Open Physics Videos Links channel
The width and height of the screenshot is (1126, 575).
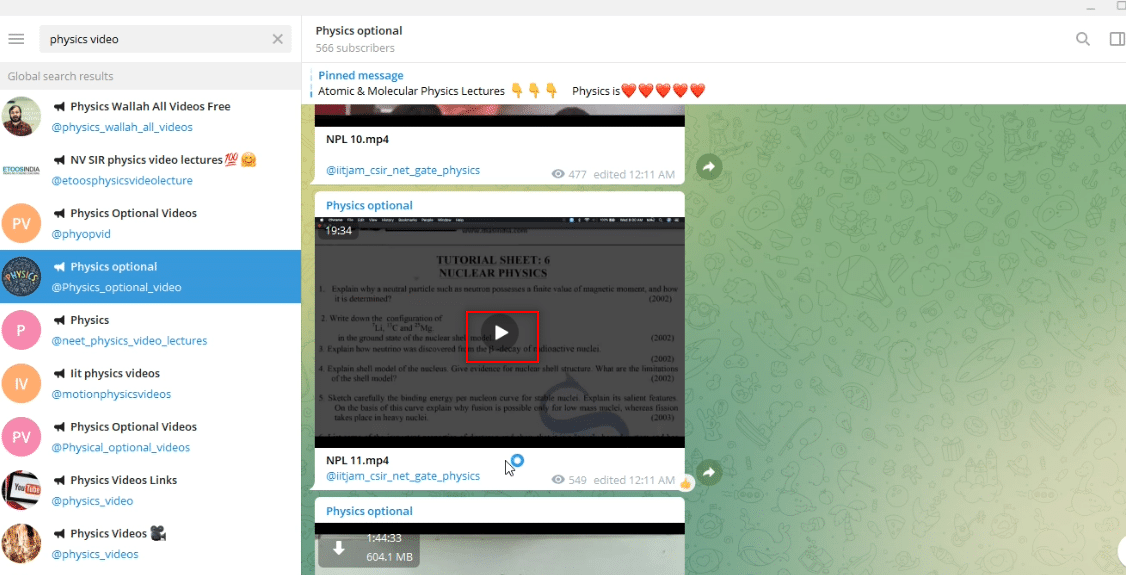(150, 490)
